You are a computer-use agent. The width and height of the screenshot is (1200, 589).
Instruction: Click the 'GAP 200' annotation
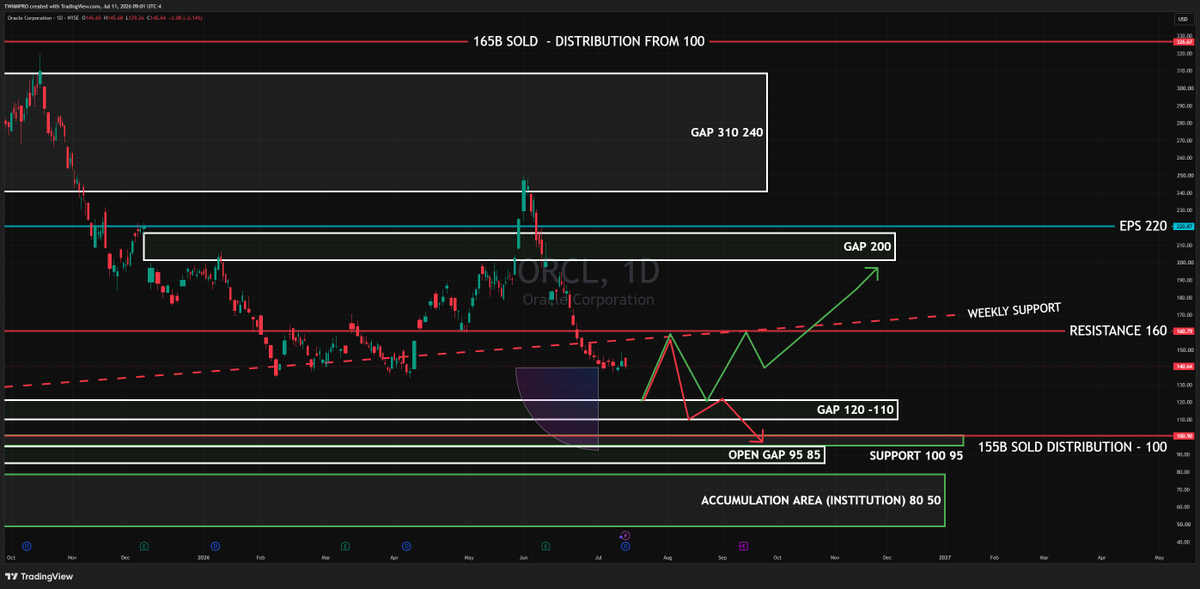click(x=868, y=246)
